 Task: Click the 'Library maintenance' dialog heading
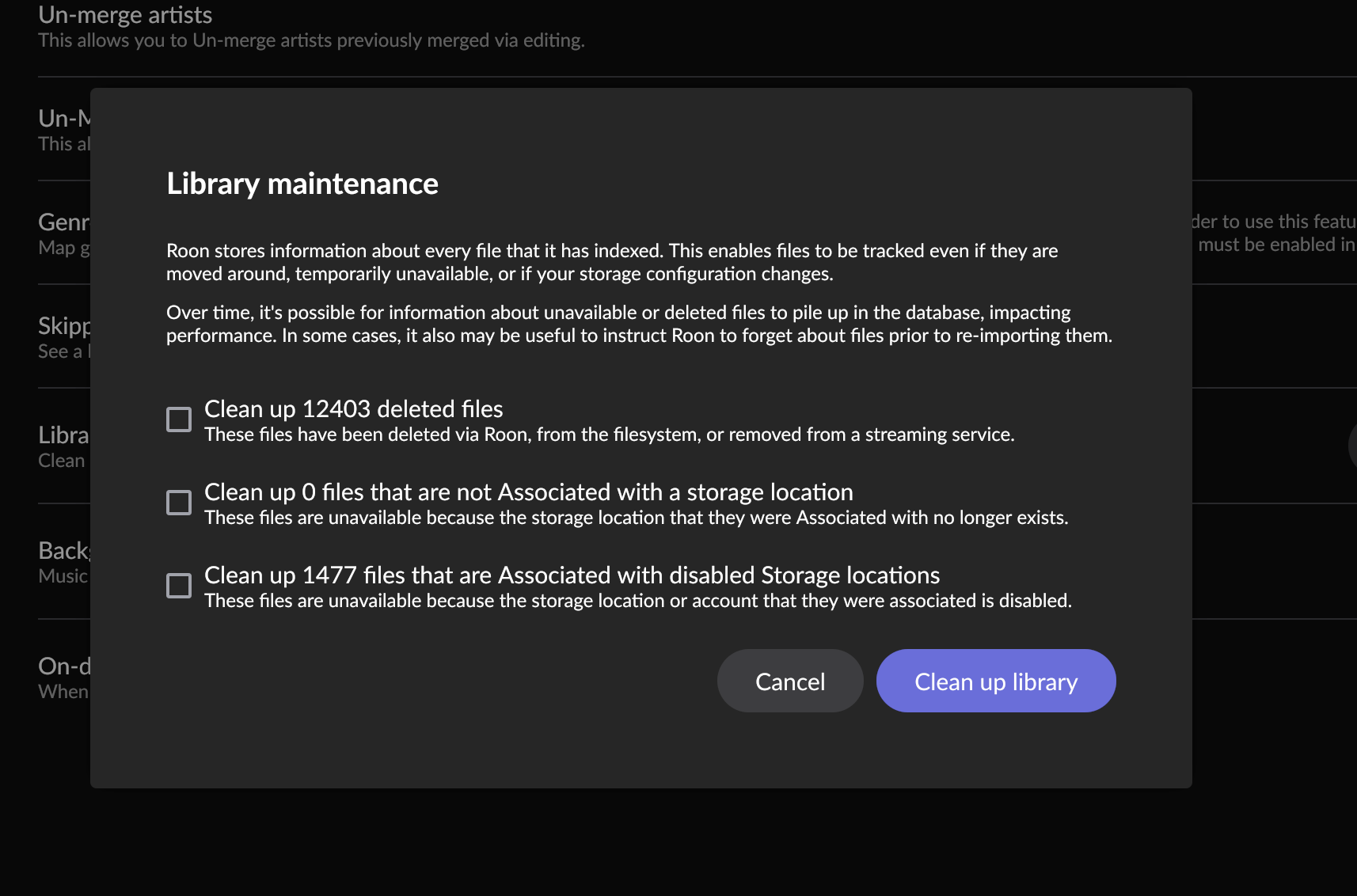click(302, 184)
